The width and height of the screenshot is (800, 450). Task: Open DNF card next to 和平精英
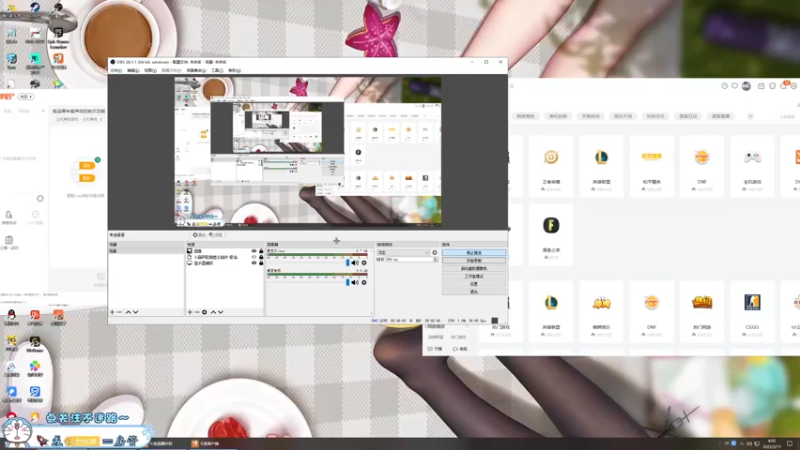tap(702, 166)
